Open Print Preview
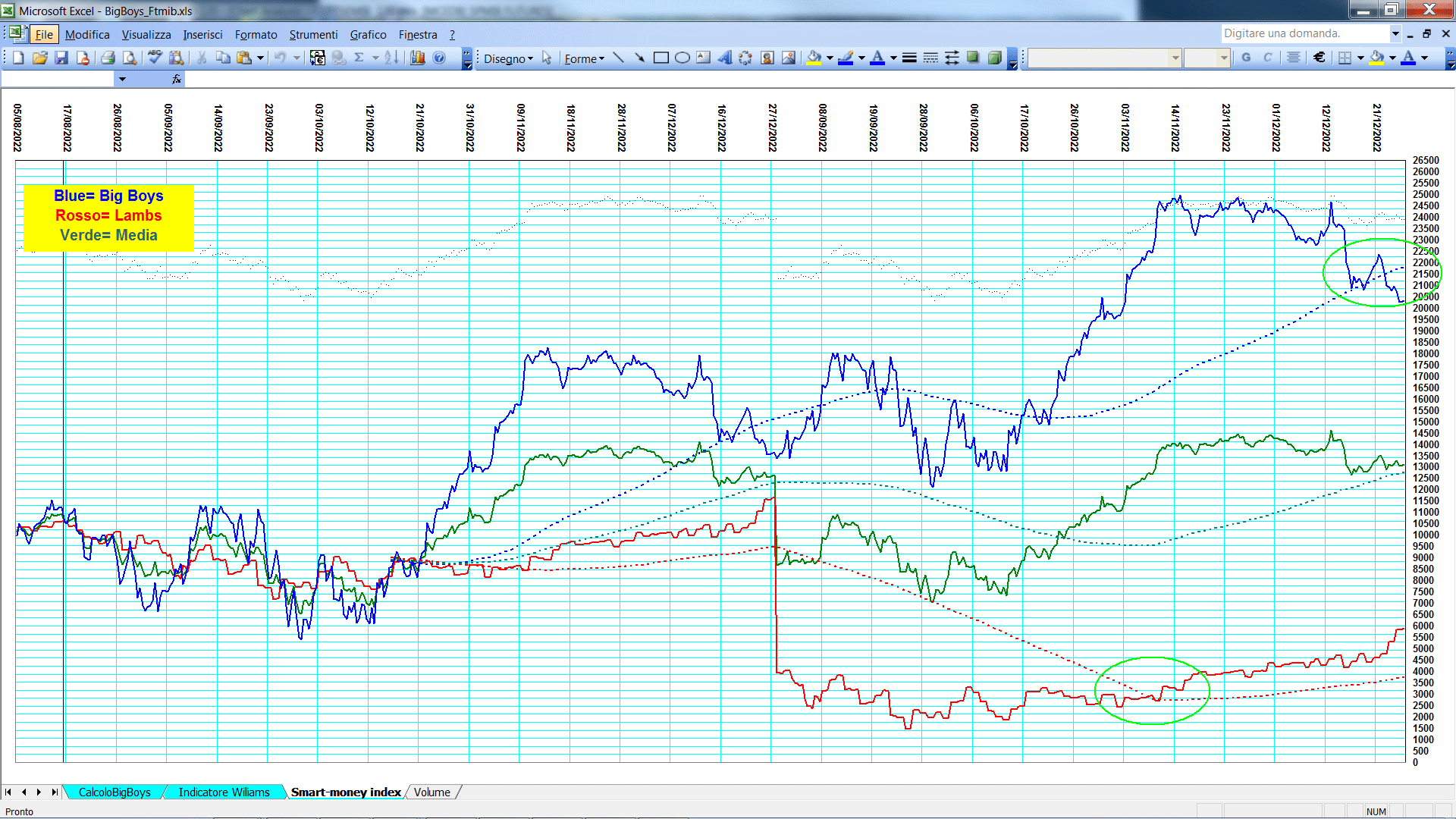 (130, 58)
